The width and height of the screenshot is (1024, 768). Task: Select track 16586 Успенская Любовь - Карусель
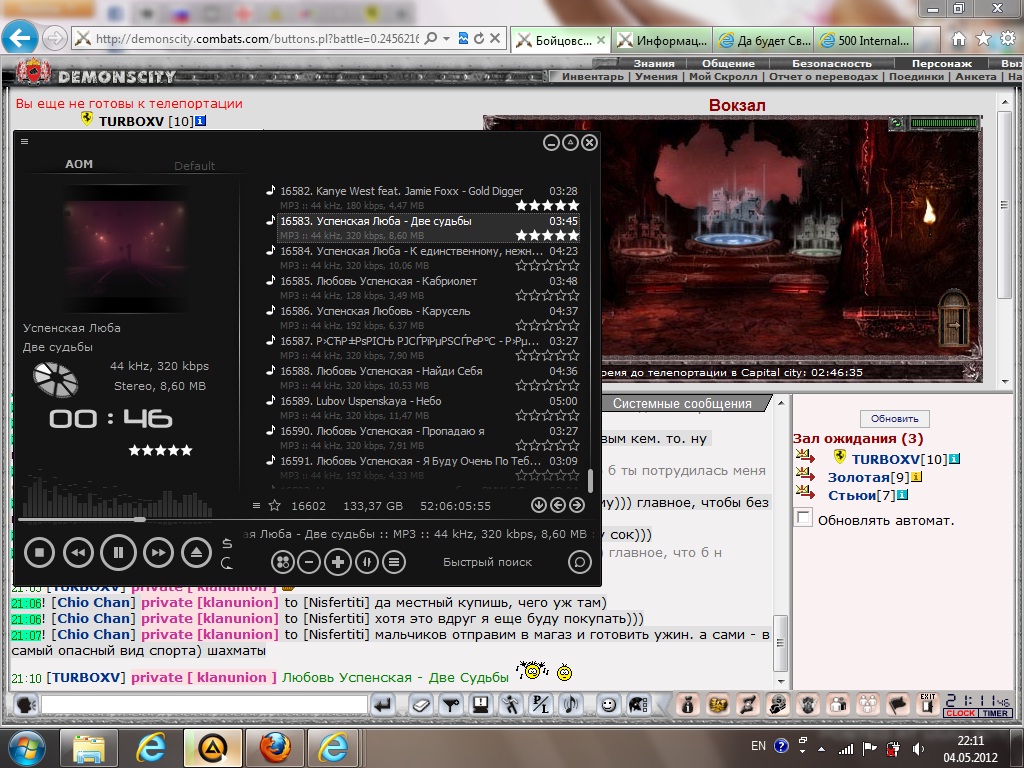click(428, 318)
